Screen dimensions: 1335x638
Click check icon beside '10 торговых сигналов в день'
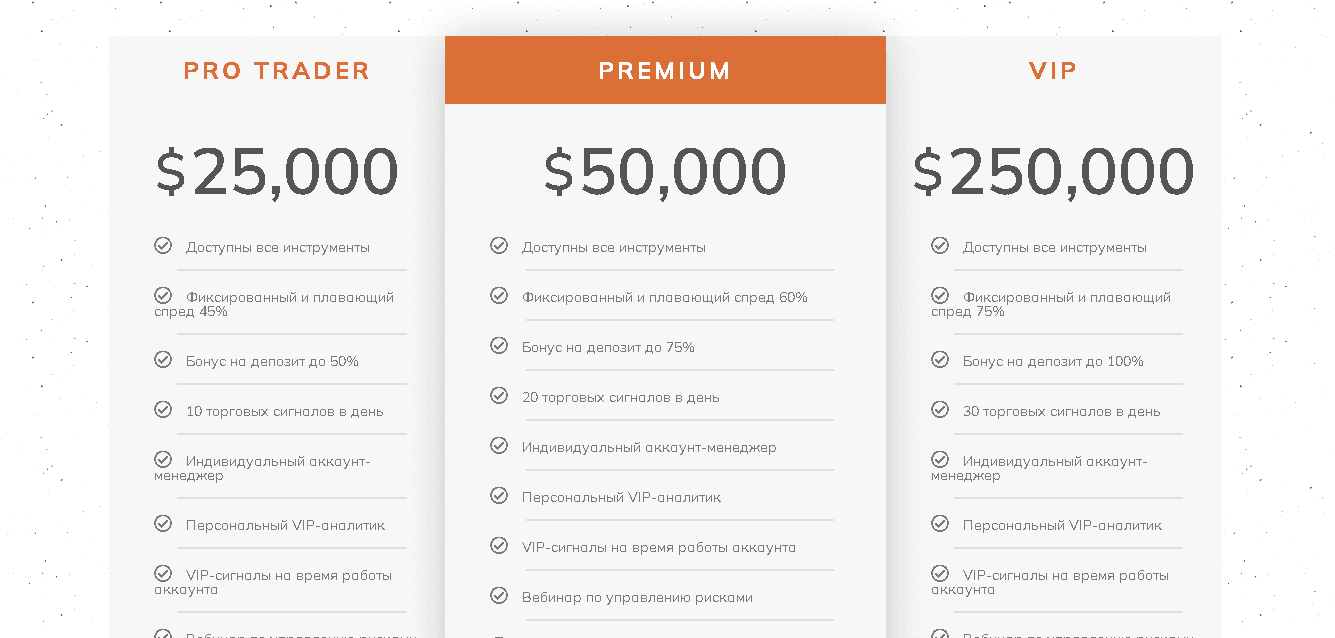[163, 409]
